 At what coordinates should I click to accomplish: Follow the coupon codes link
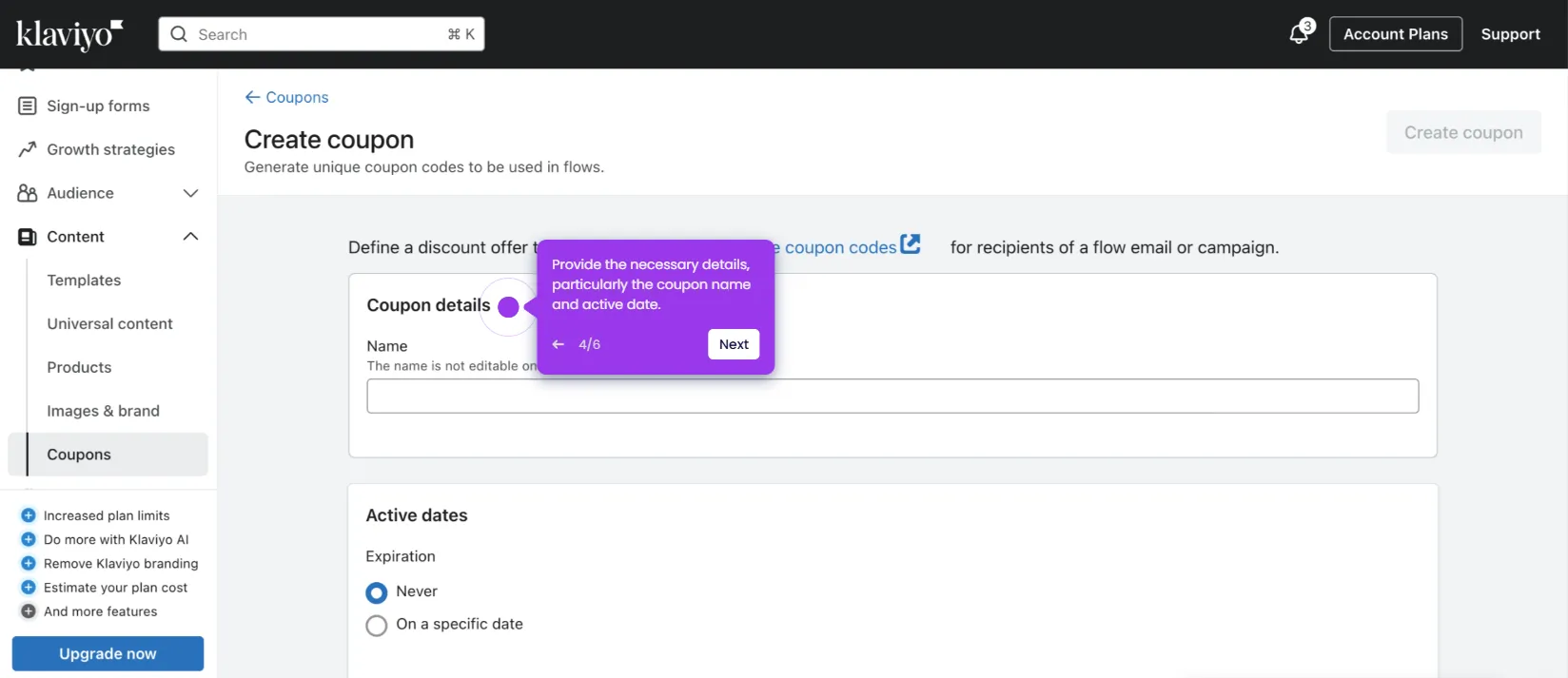[x=840, y=247]
